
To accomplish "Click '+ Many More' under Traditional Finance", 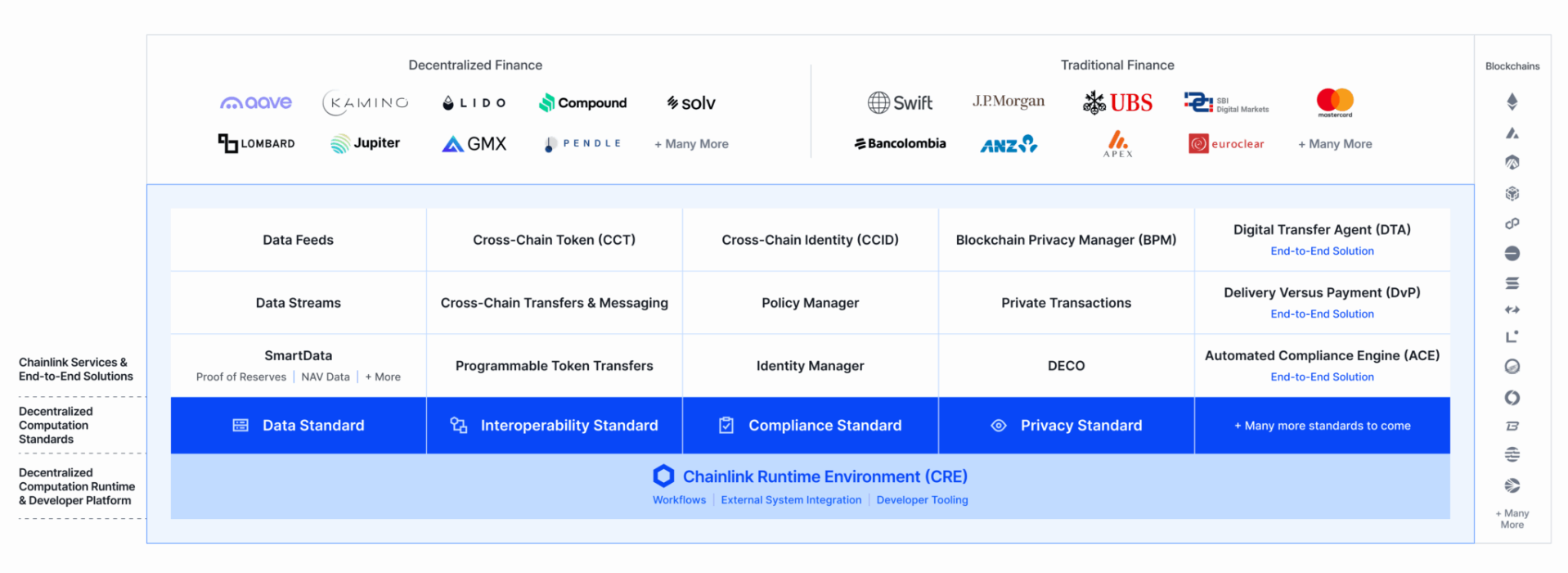I will 1335,144.
